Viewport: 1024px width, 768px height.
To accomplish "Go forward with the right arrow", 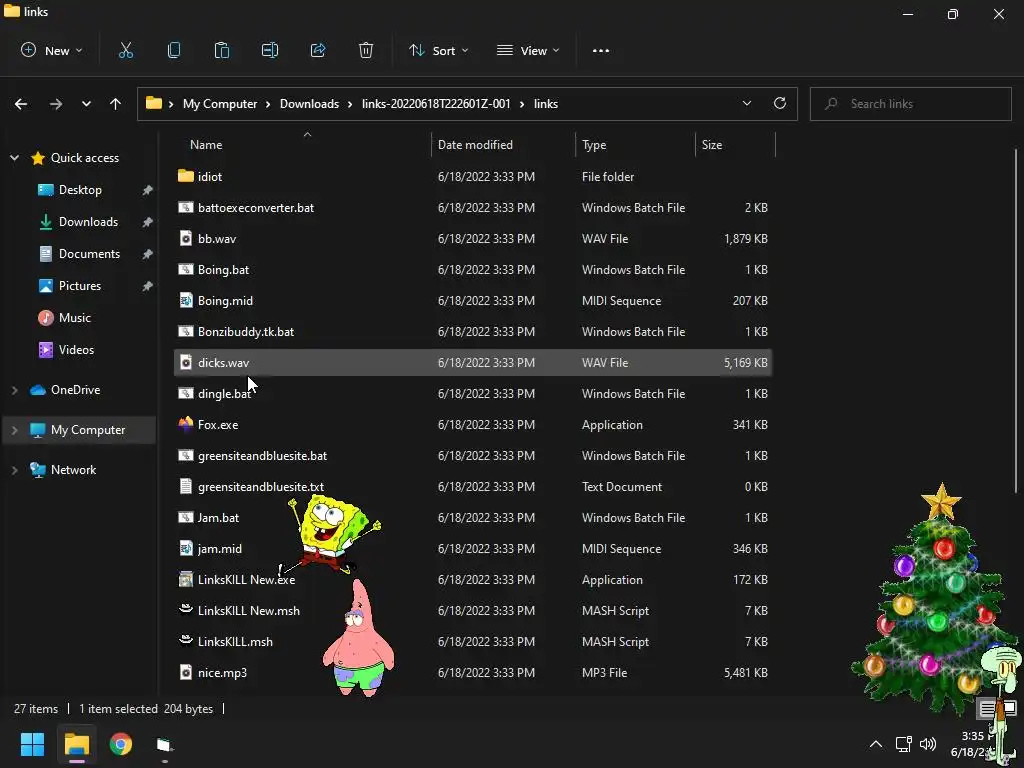I will point(56,104).
